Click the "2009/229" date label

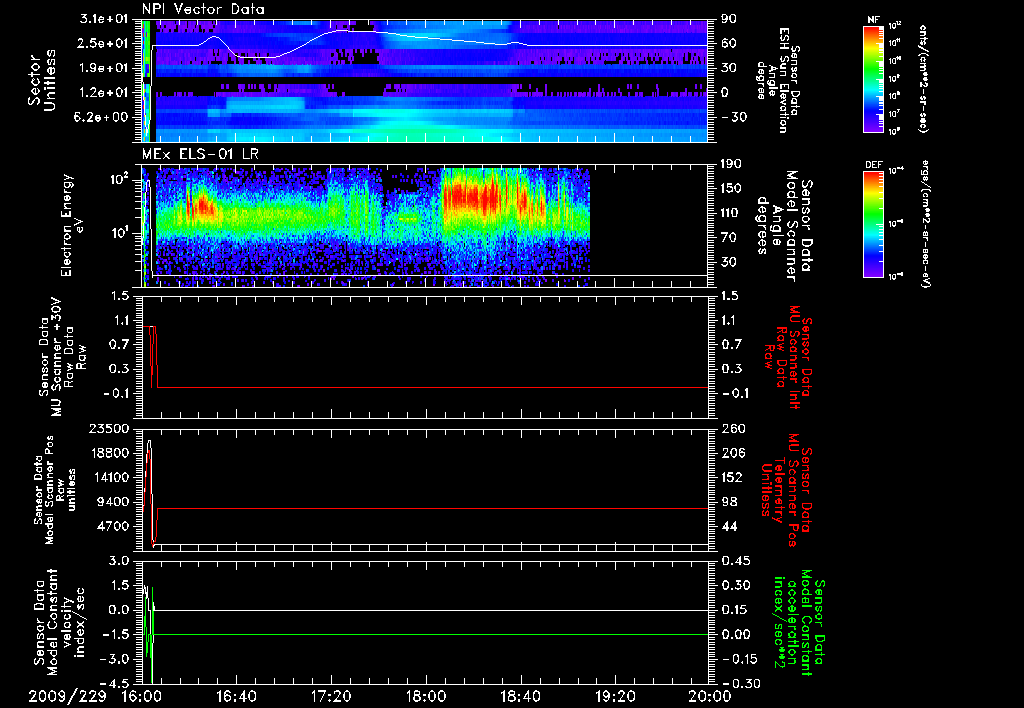pyautogui.click(x=67, y=696)
